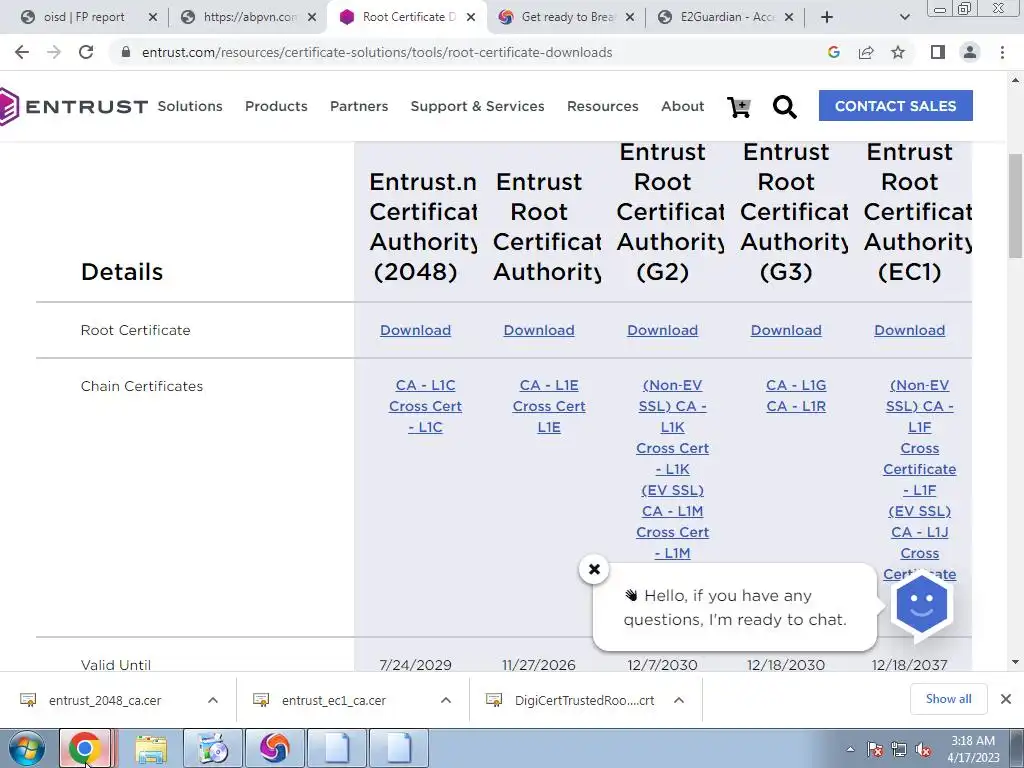Open (EV SSL) CA - L1M link
The height and width of the screenshot is (768, 1024).
click(x=673, y=500)
